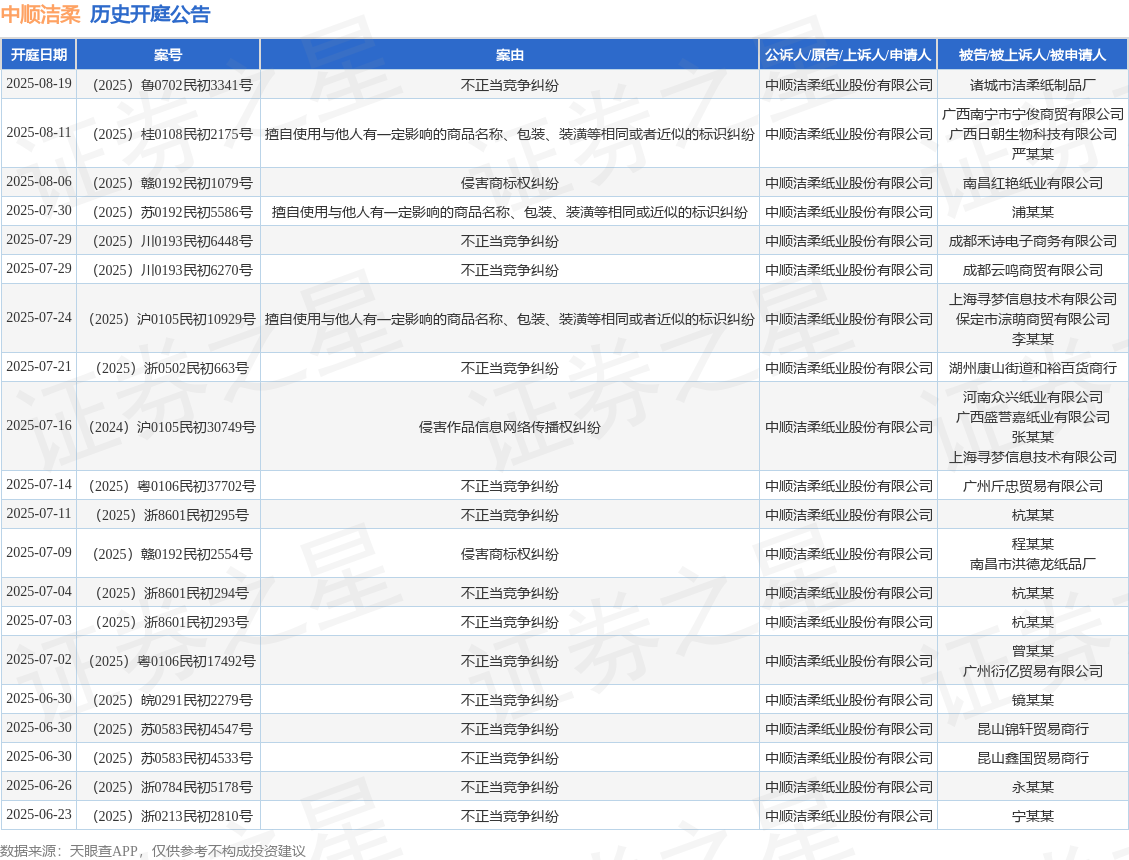Select defendant 保定市淙萌商贸有限公司
The height and width of the screenshot is (860, 1129).
(x=1033, y=319)
